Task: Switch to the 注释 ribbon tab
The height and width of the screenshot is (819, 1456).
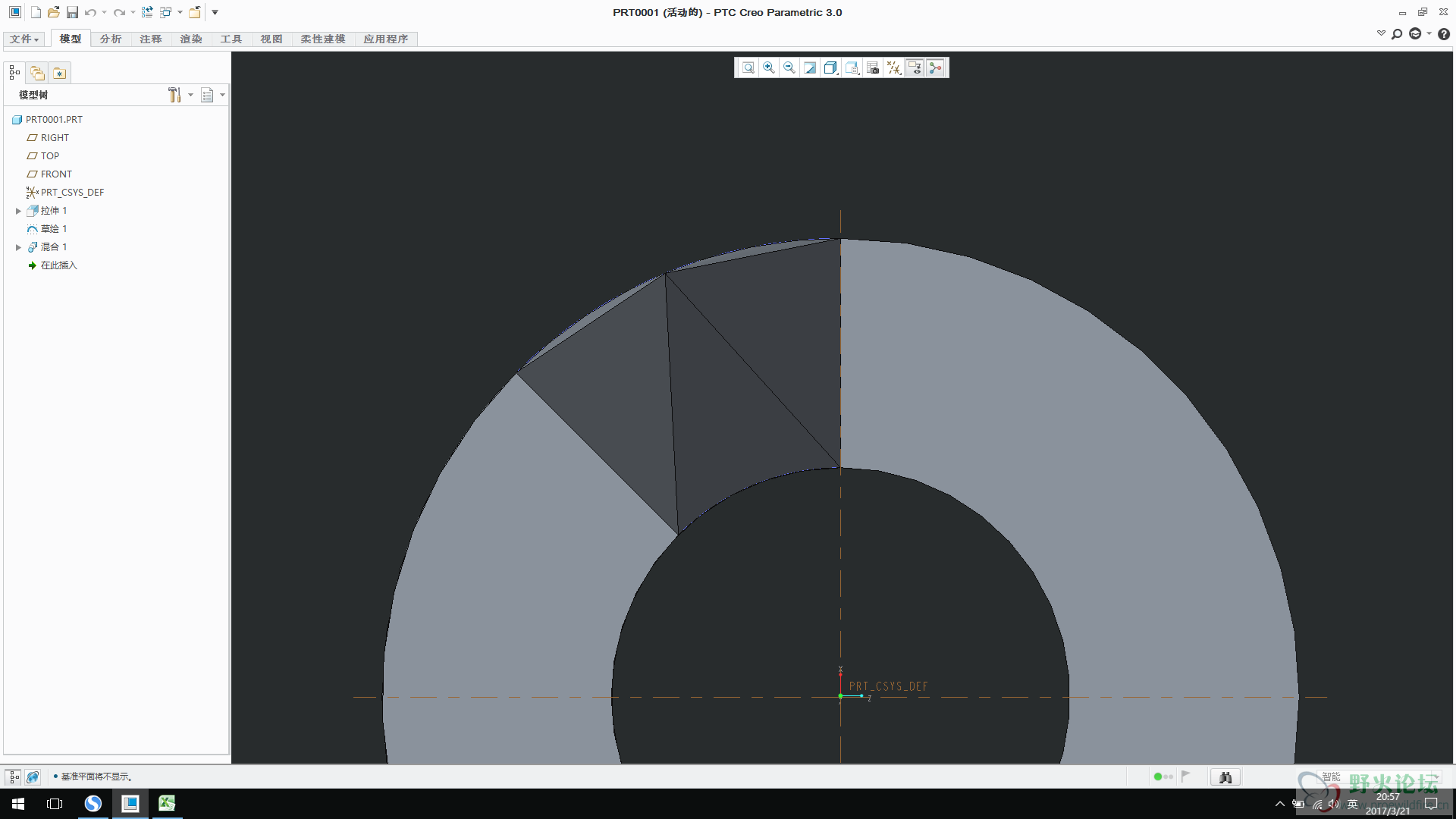Action: (151, 39)
